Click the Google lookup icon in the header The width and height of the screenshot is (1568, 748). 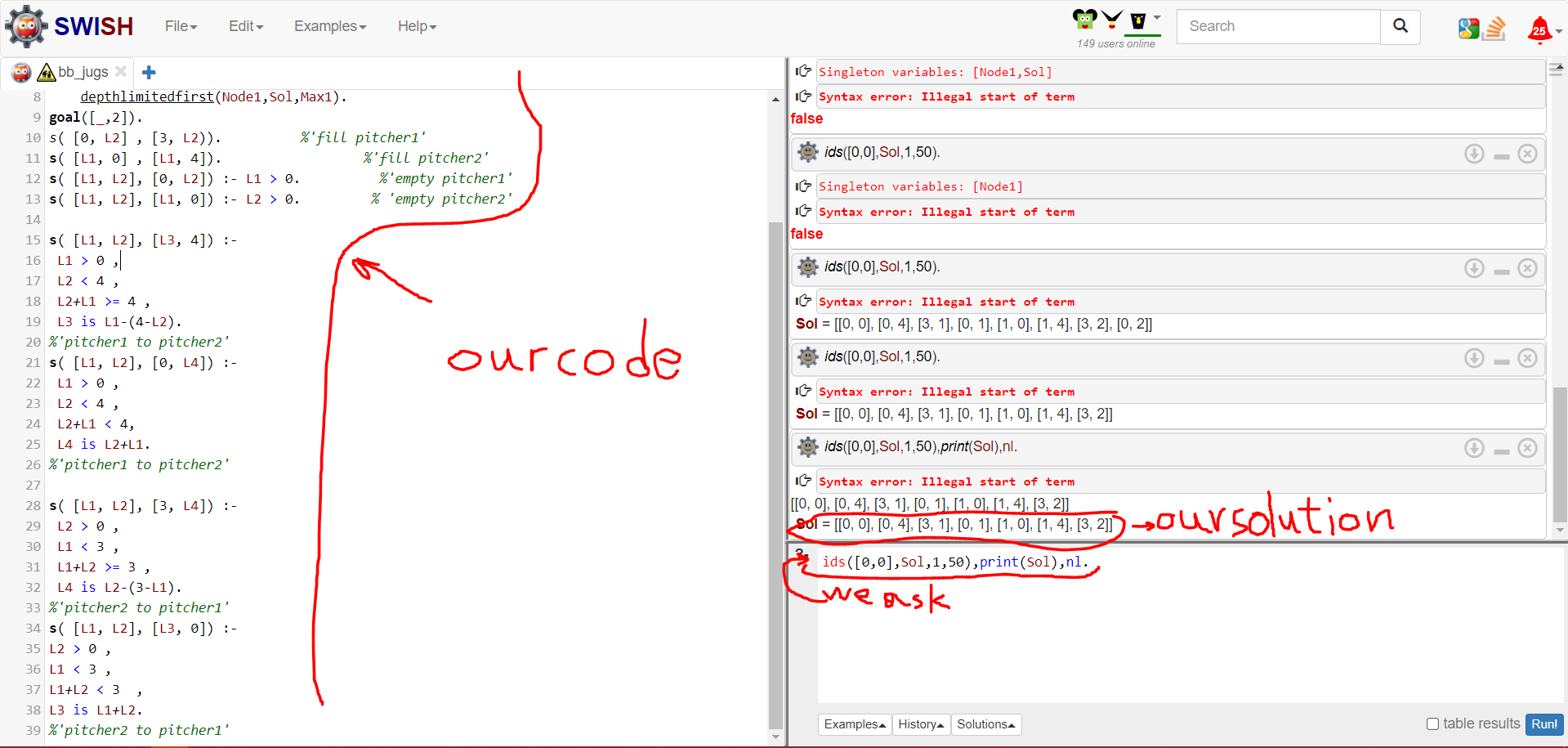(x=1468, y=27)
